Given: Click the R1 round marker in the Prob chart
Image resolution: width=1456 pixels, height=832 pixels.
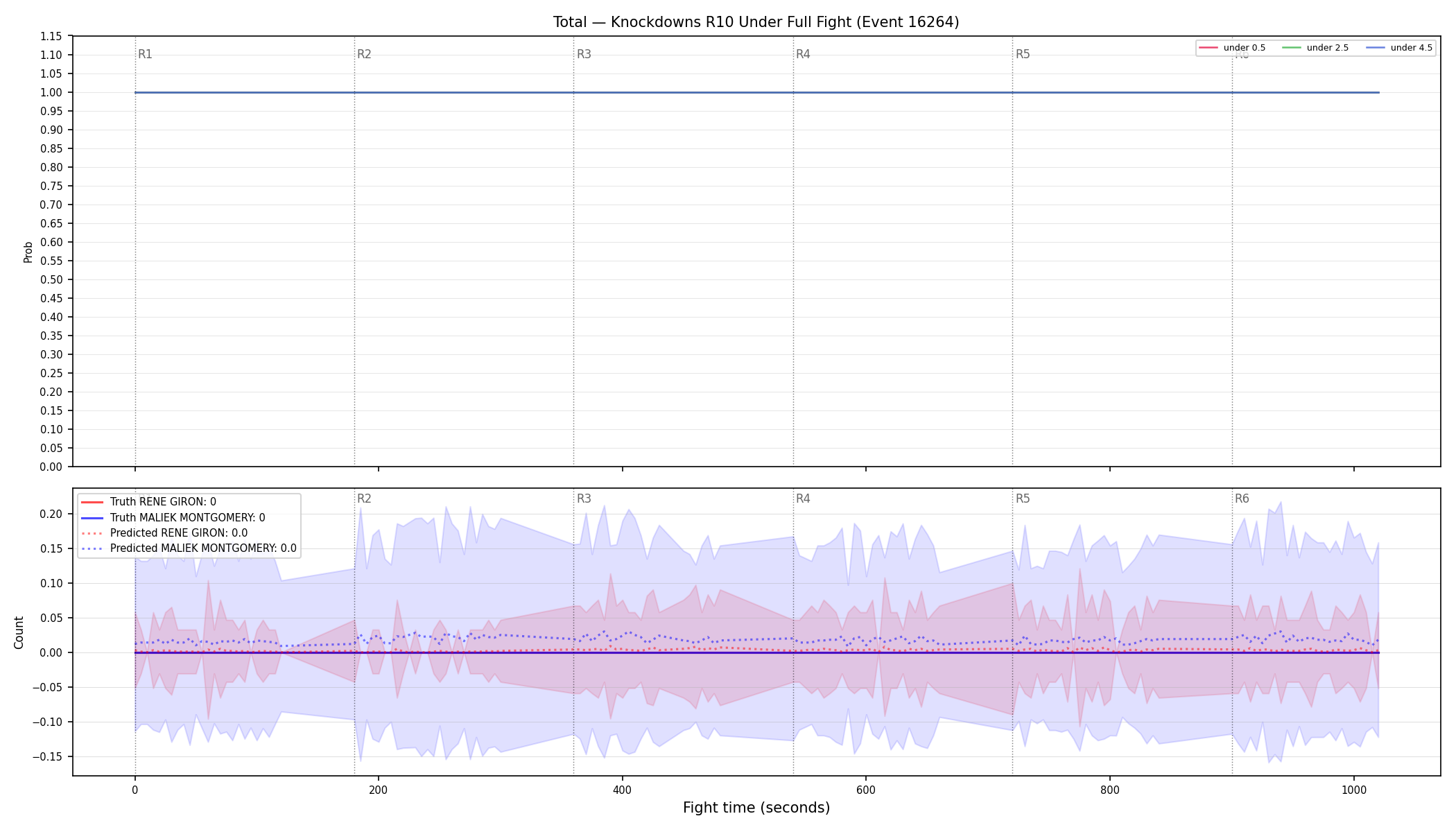Looking at the screenshot, I should pos(145,54).
